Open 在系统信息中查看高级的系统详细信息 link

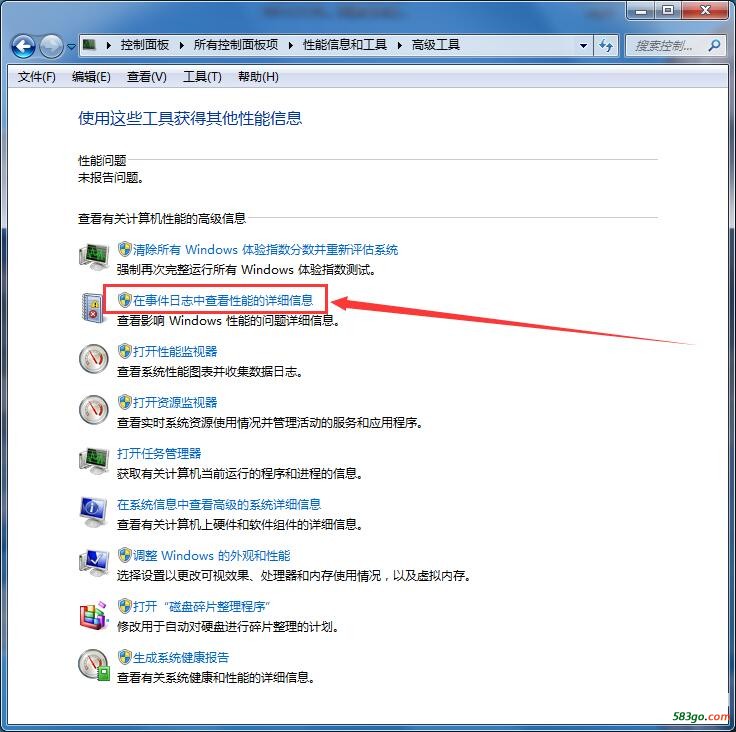(219, 505)
